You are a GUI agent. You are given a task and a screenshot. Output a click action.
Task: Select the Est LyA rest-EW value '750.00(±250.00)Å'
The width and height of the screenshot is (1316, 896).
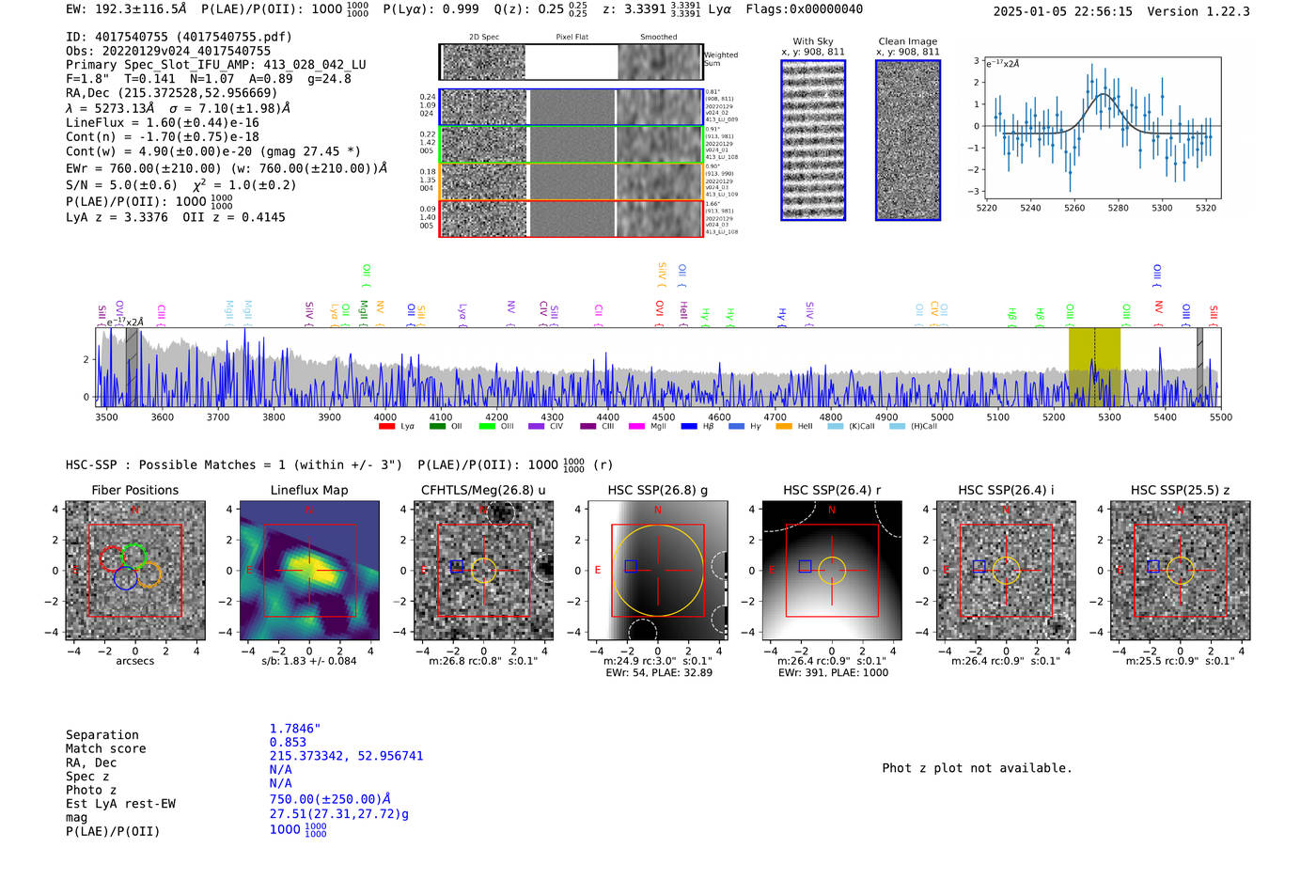pos(330,799)
